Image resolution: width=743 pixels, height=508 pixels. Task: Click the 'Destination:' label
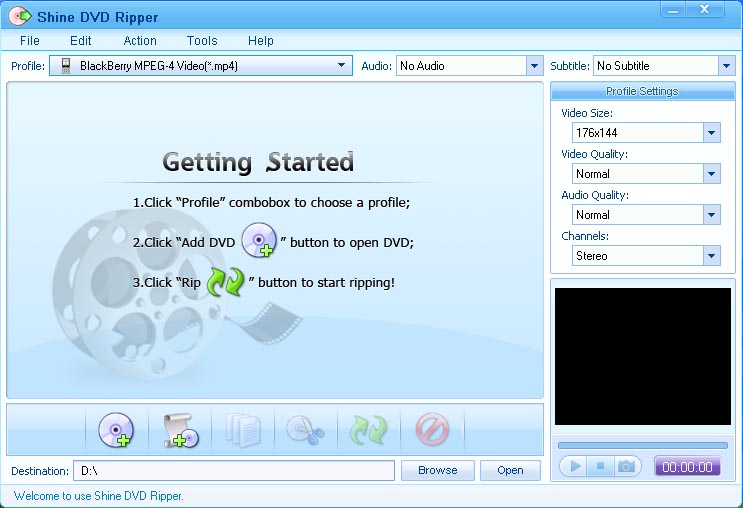pyautogui.click(x=40, y=471)
